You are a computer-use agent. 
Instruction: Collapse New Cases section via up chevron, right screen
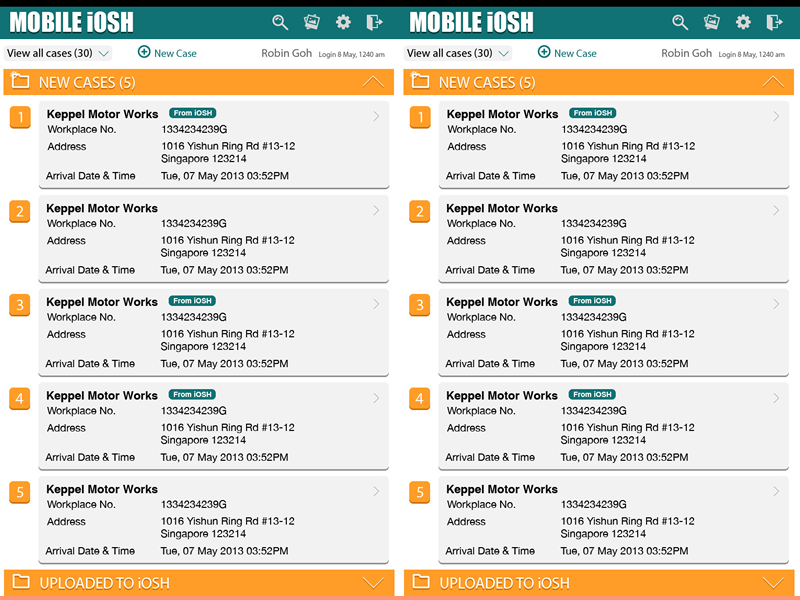(773, 82)
